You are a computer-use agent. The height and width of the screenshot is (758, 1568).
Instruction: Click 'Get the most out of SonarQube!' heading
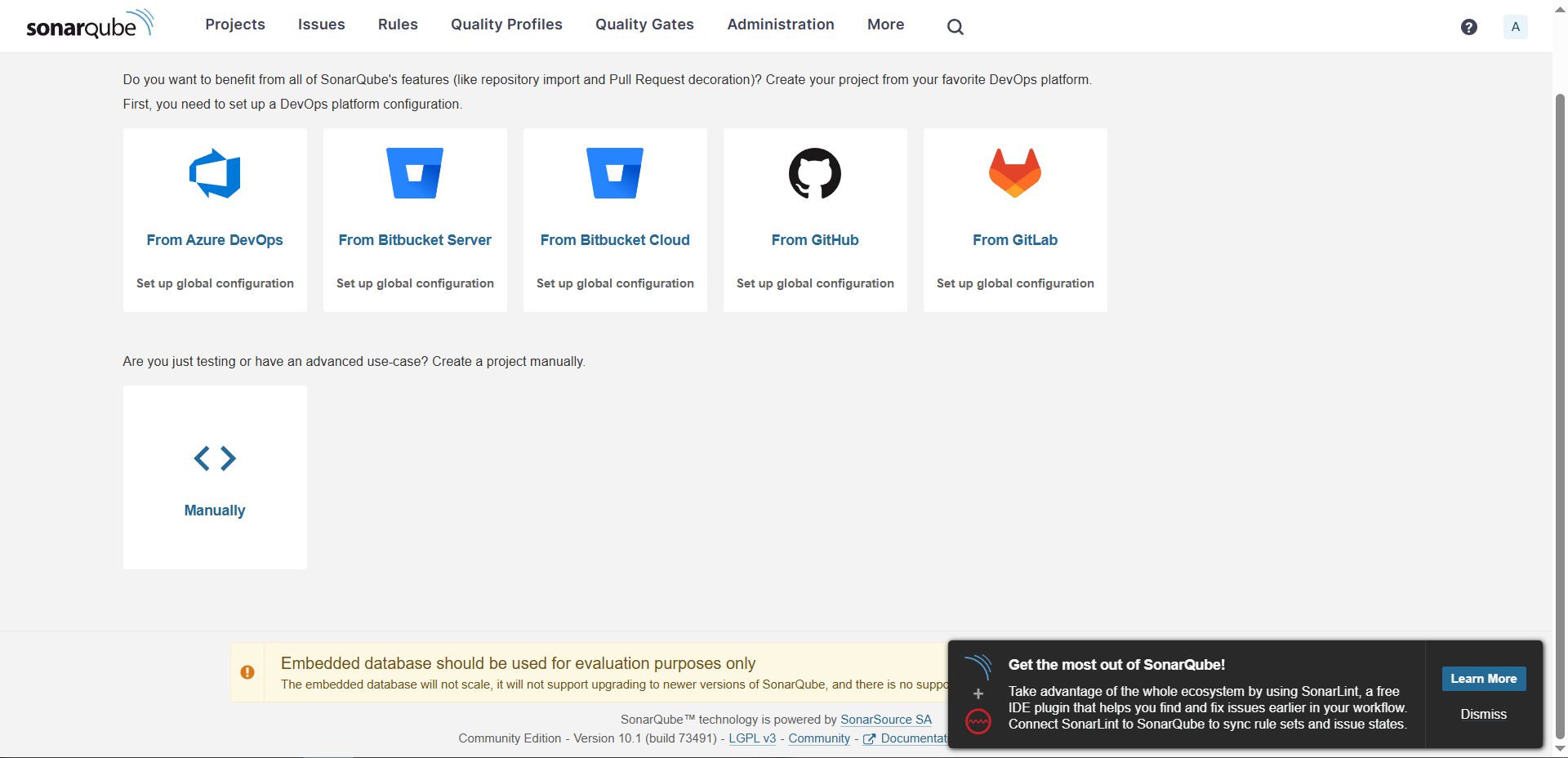(1116, 665)
